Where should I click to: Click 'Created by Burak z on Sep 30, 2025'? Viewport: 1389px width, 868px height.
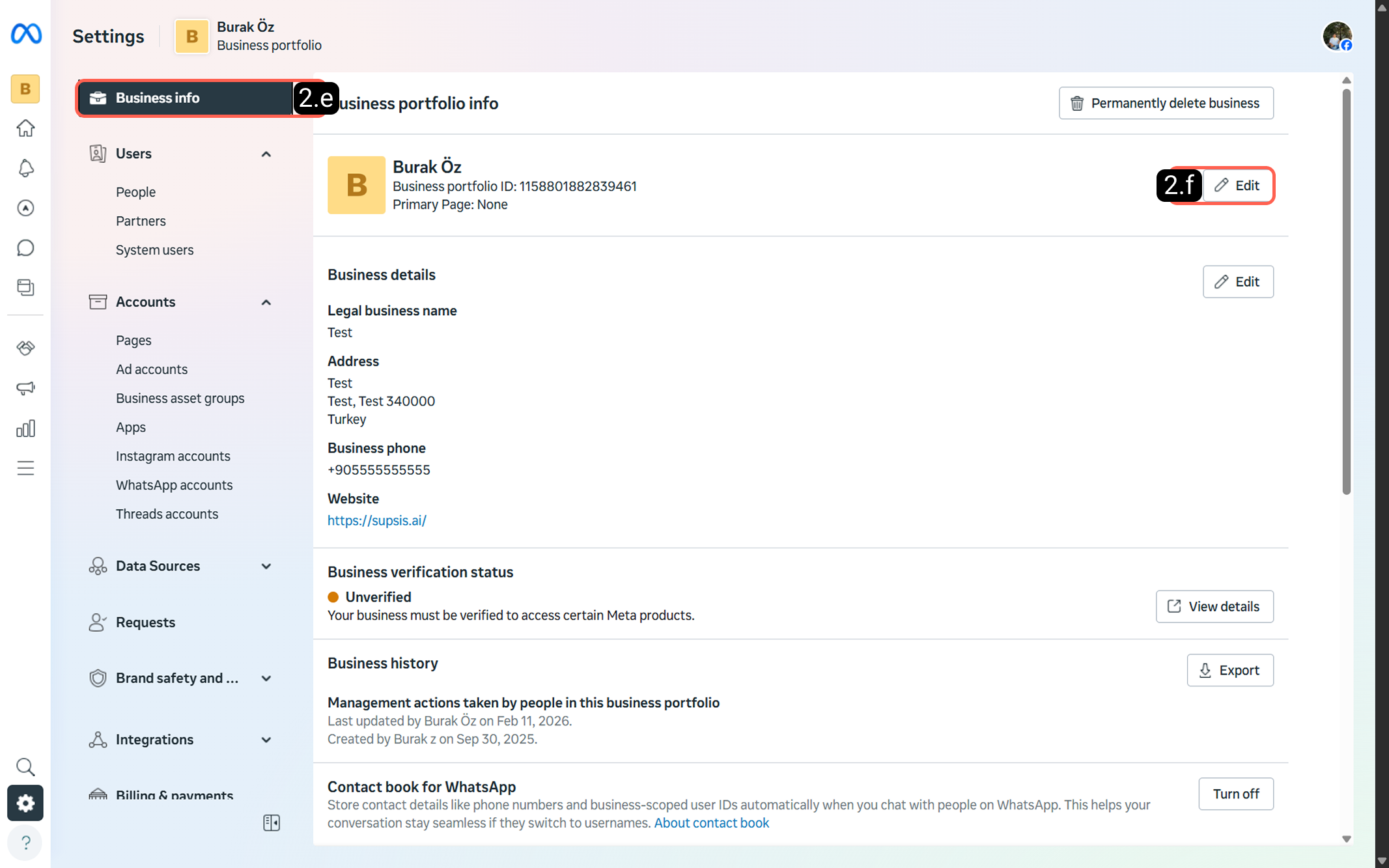click(432, 739)
